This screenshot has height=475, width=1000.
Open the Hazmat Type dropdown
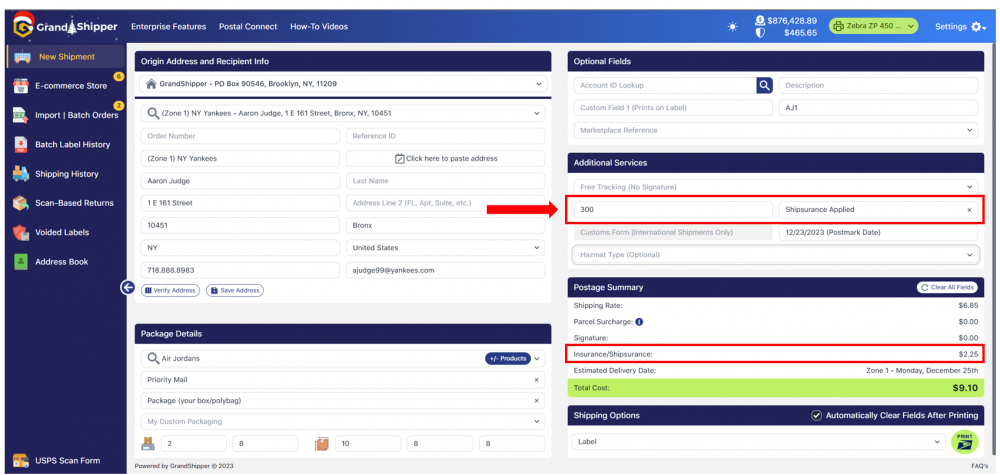776,255
